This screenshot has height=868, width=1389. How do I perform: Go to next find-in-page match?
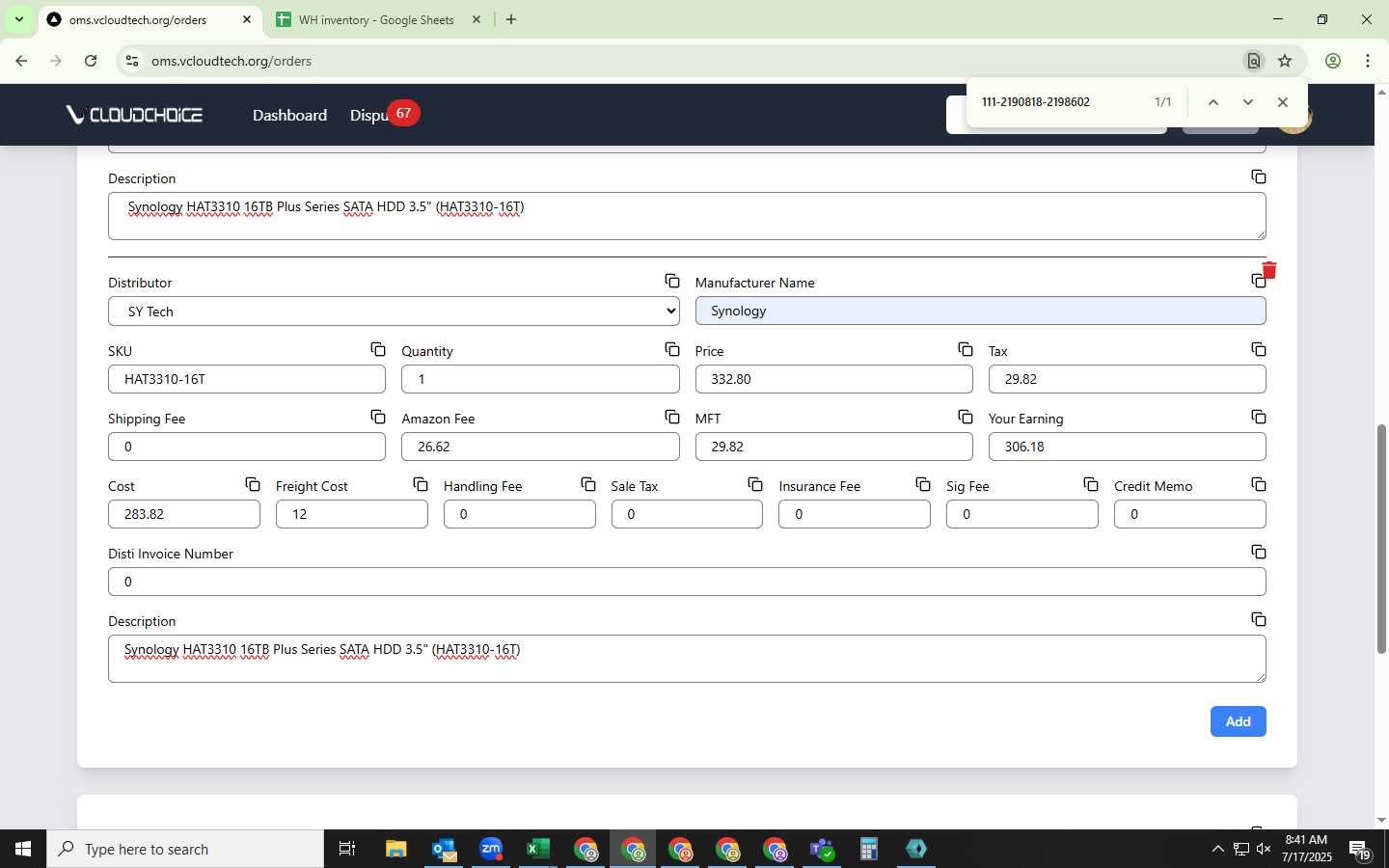[x=1248, y=102]
